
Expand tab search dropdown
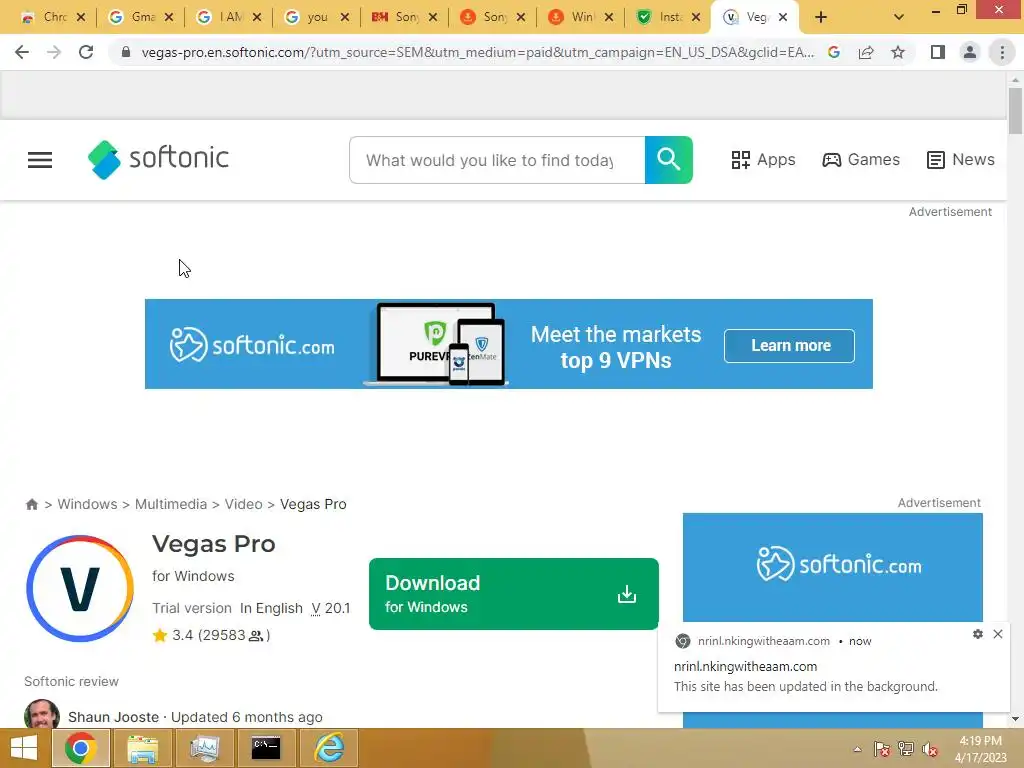[x=899, y=18]
